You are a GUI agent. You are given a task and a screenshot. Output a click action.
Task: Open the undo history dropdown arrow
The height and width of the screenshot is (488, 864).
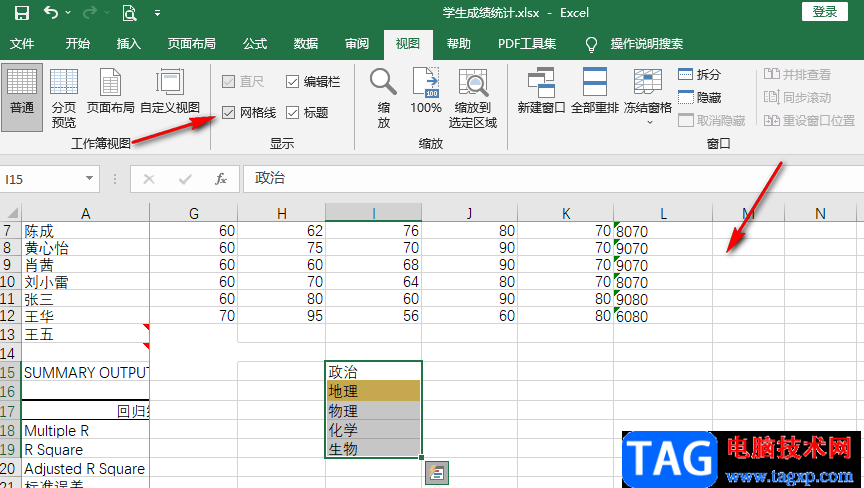click(68, 12)
